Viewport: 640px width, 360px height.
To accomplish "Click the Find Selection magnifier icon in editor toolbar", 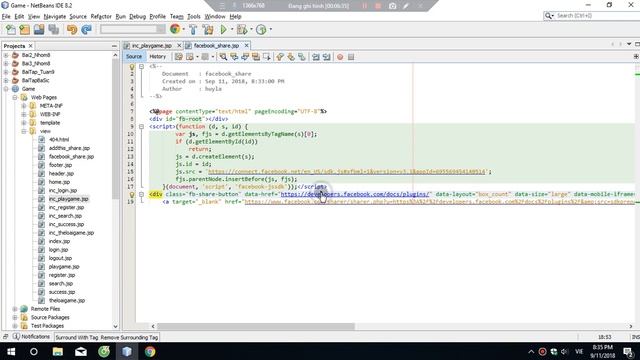I will [x=223, y=57].
